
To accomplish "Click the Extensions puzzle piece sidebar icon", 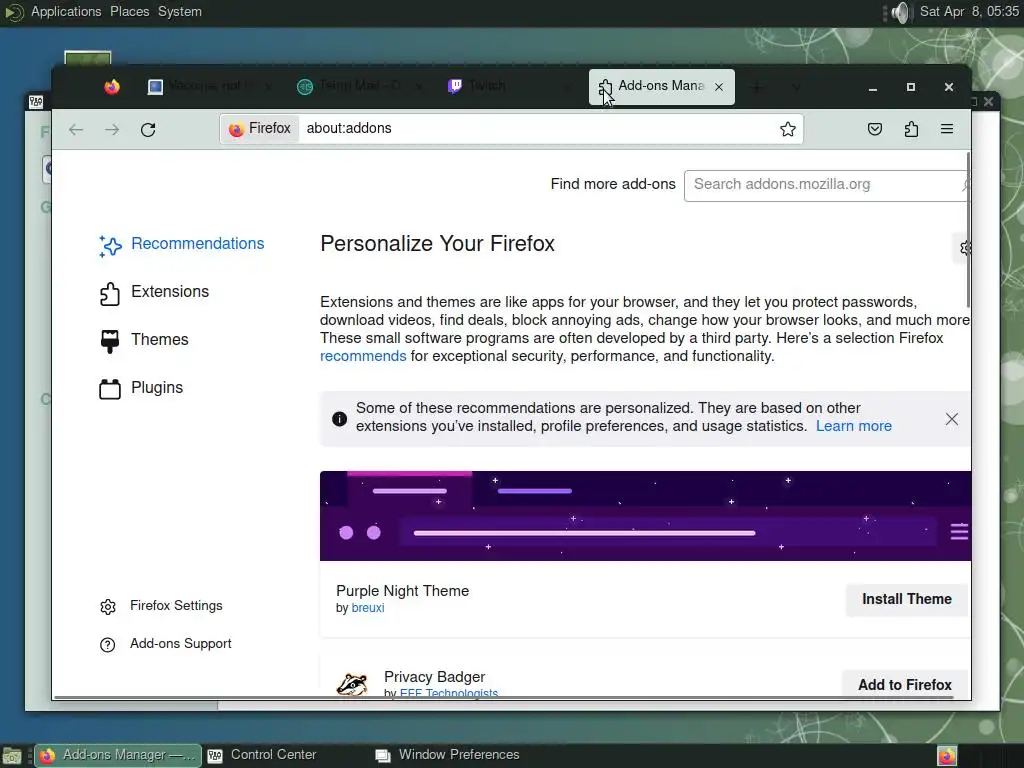I will click(x=110, y=294).
